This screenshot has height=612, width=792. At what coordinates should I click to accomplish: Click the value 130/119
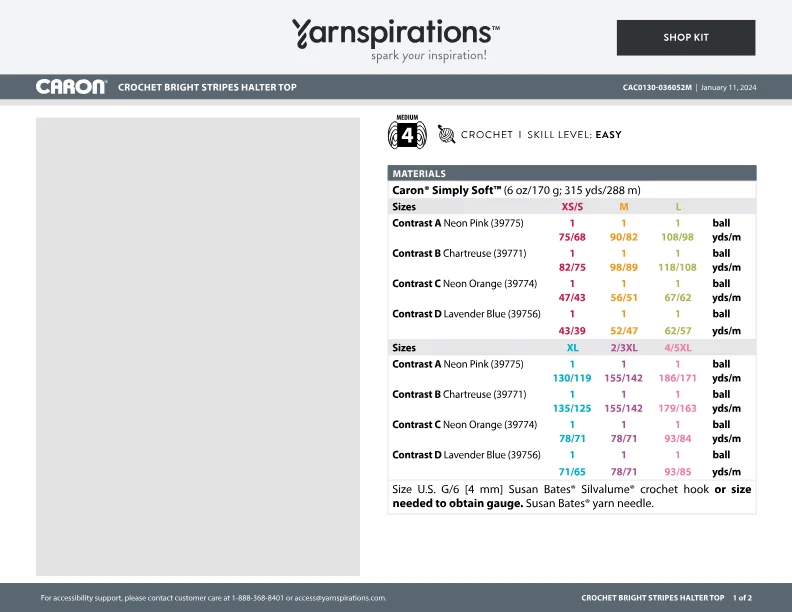pos(572,378)
